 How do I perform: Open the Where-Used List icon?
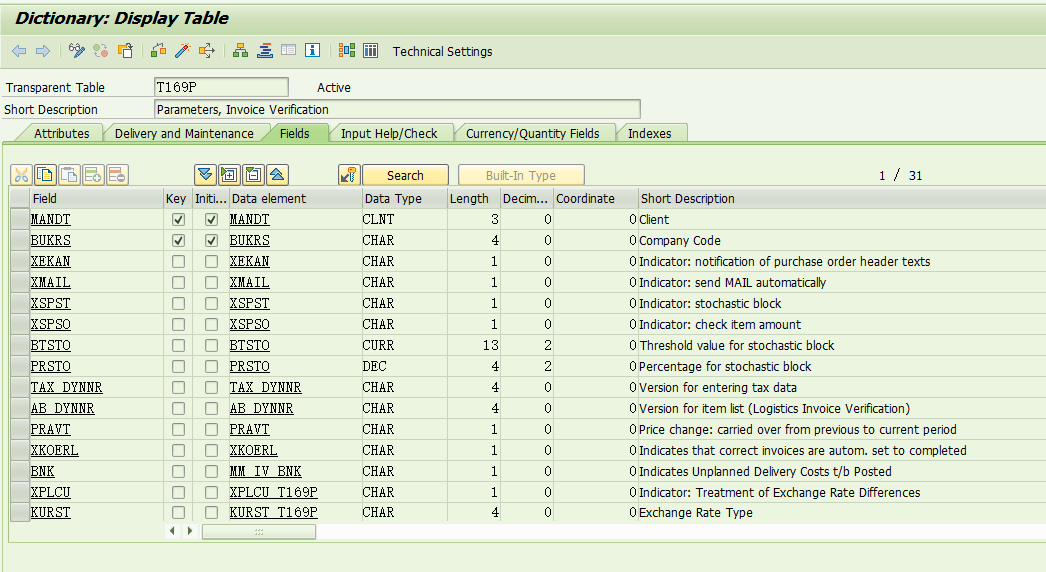click(x=207, y=51)
